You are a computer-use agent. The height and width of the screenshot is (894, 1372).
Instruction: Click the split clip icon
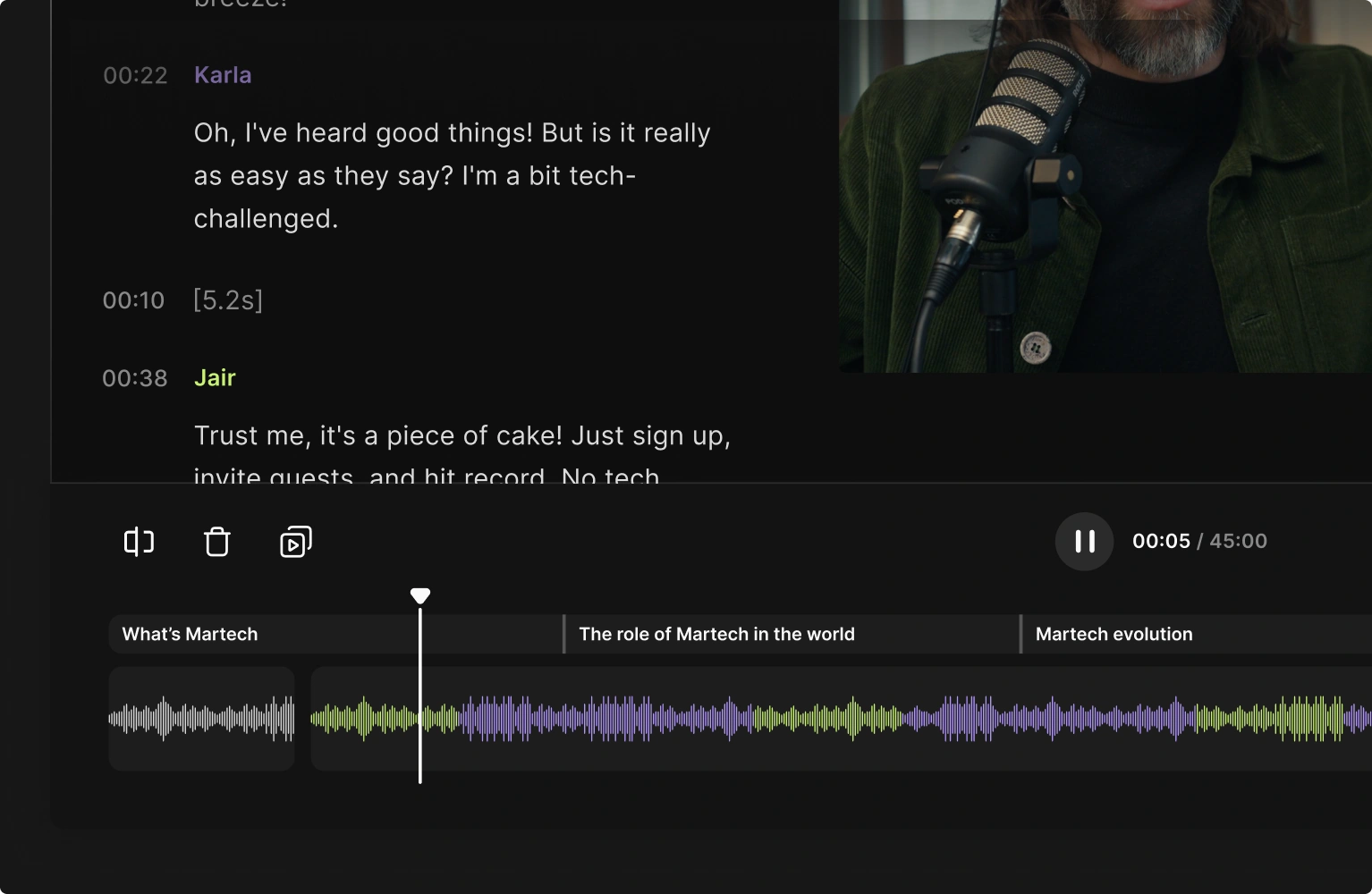(x=139, y=542)
